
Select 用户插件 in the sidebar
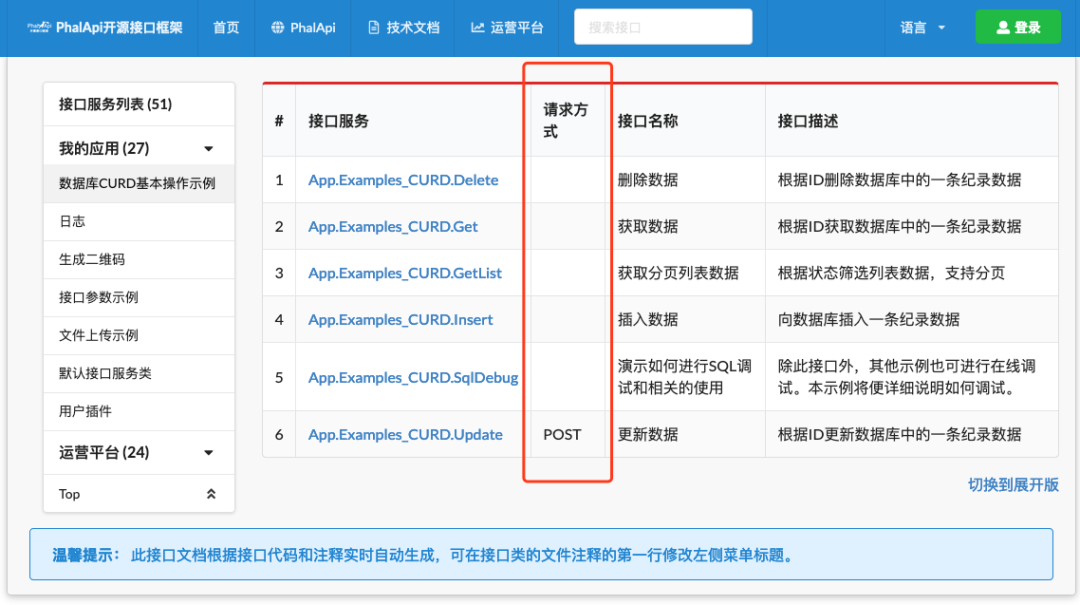[138, 411]
